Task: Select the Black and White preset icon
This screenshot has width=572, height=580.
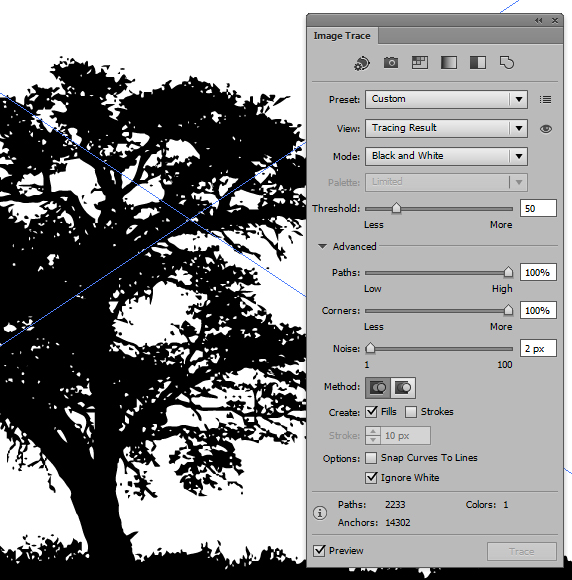Action: [x=478, y=63]
